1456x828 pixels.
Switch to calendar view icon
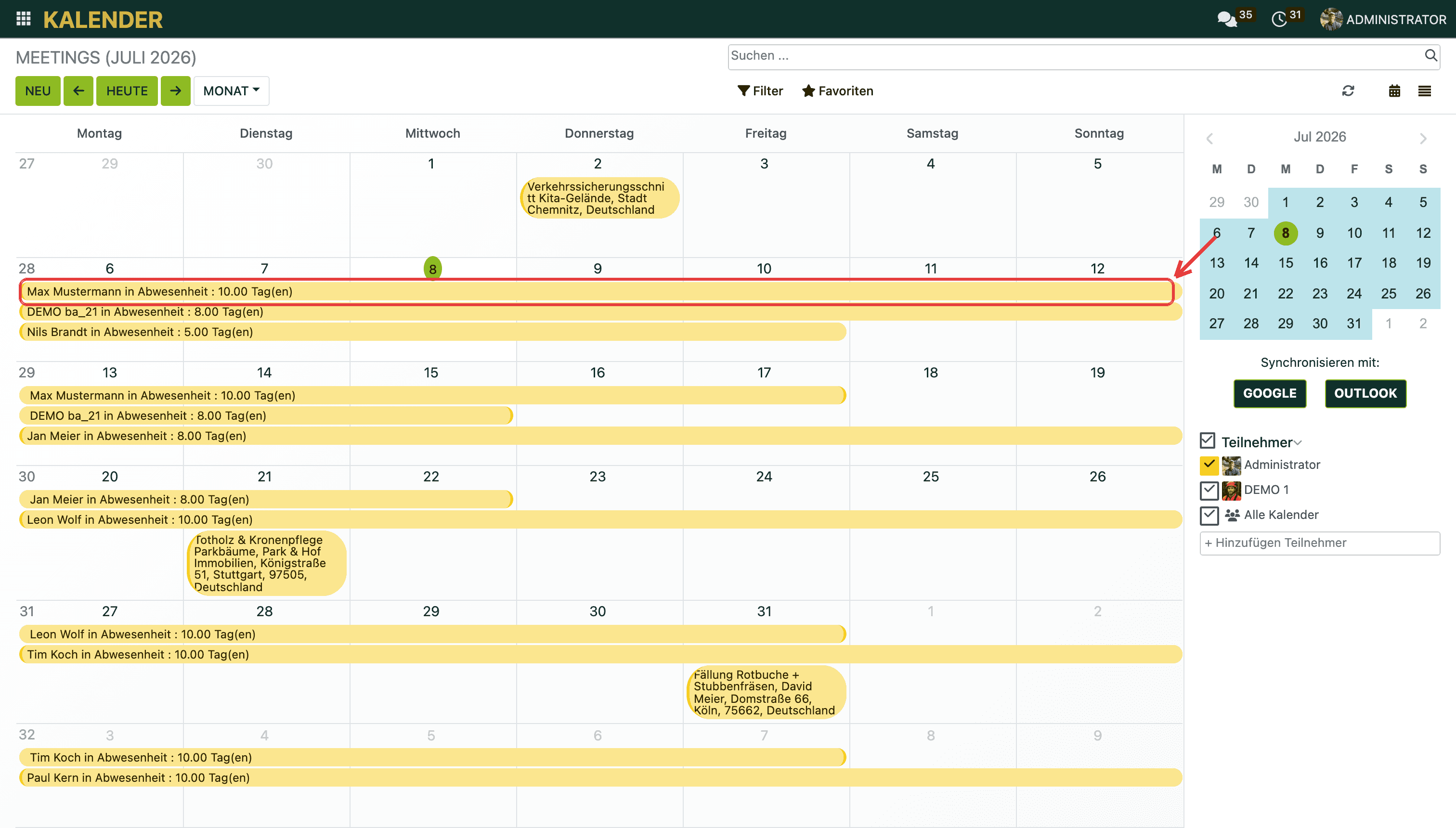pos(1394,91)
